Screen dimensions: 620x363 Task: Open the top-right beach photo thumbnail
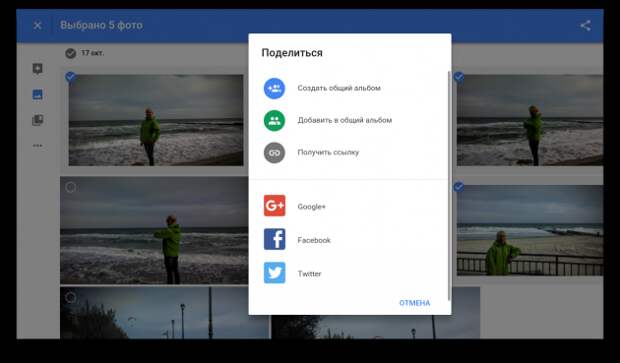530,120
